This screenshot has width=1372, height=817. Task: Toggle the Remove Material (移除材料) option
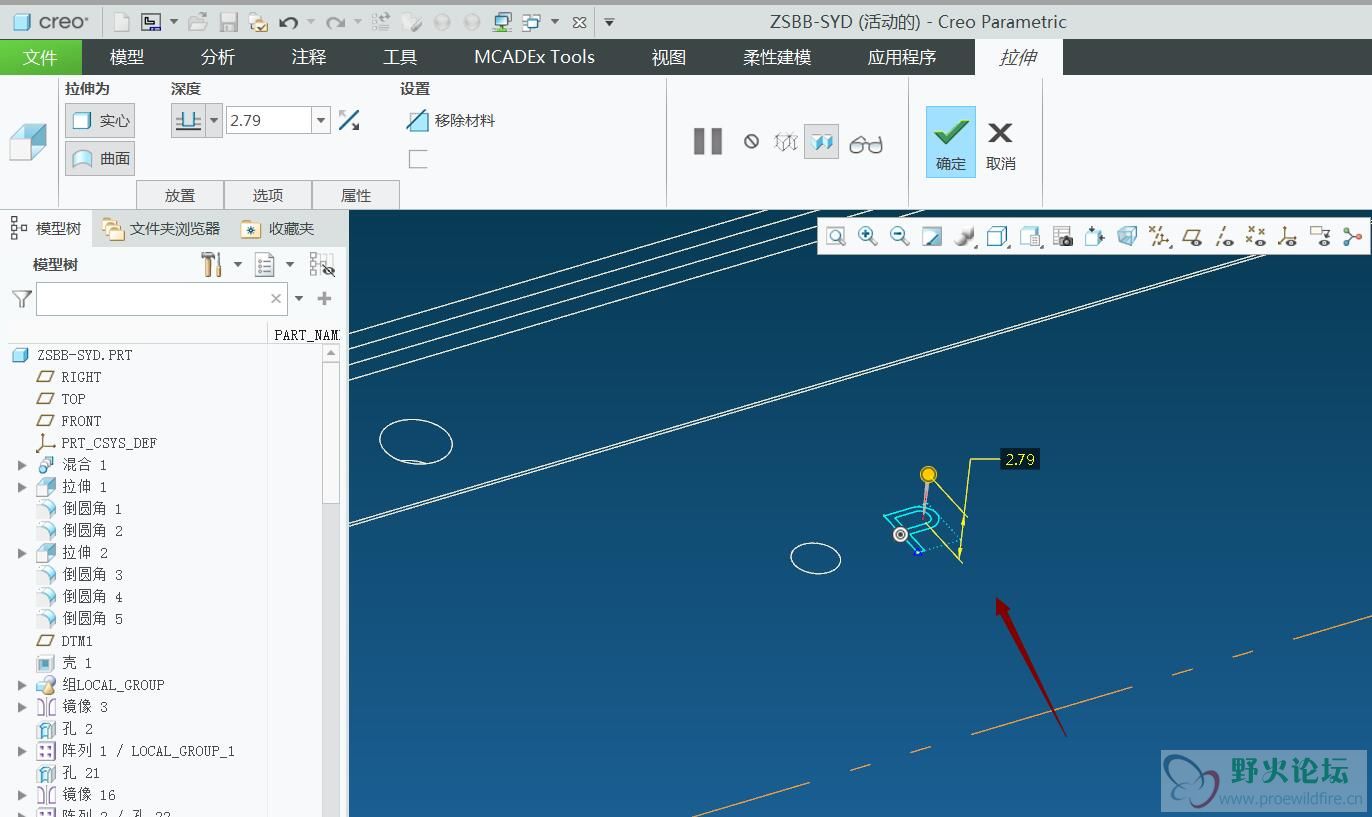[x=451, y=120]
